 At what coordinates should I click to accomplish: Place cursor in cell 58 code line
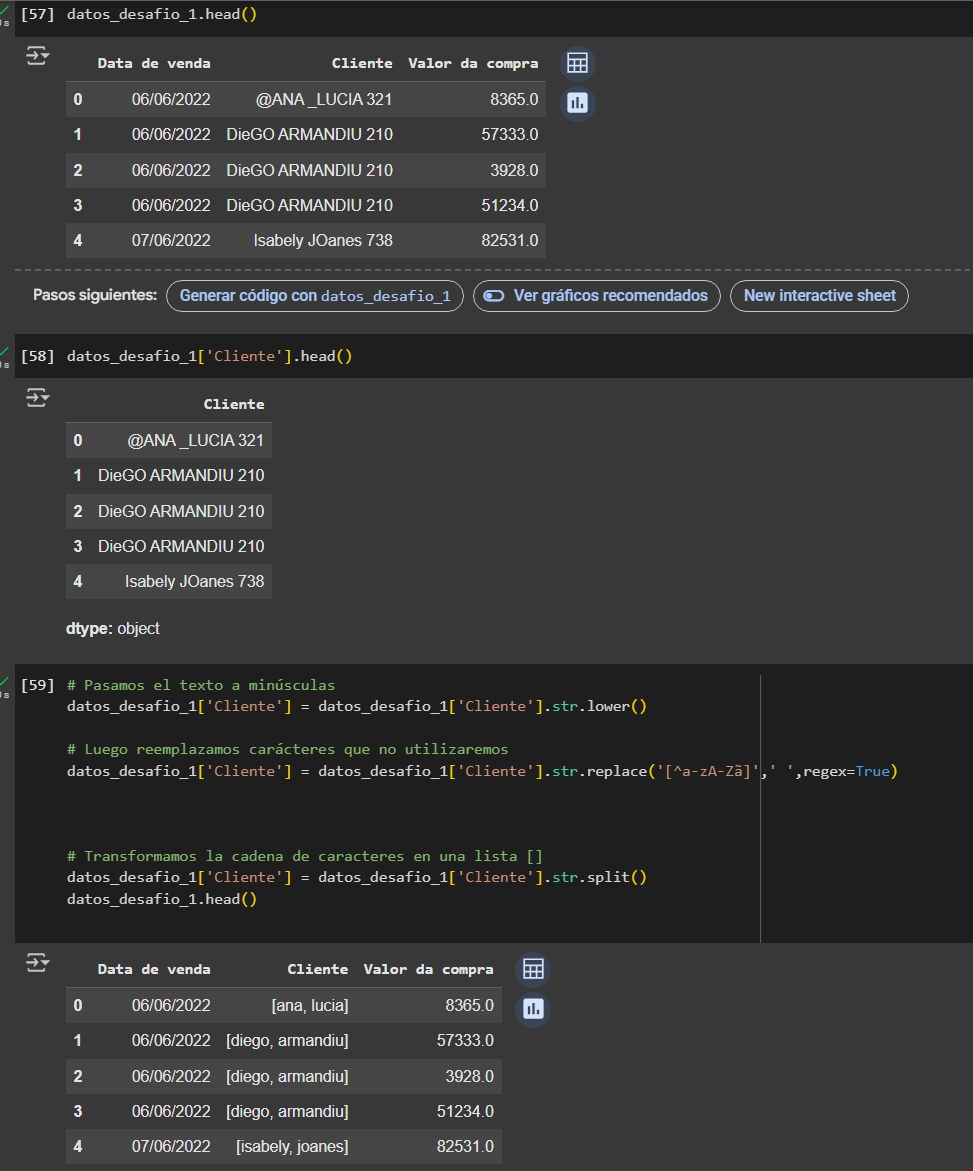click(210, 355)
